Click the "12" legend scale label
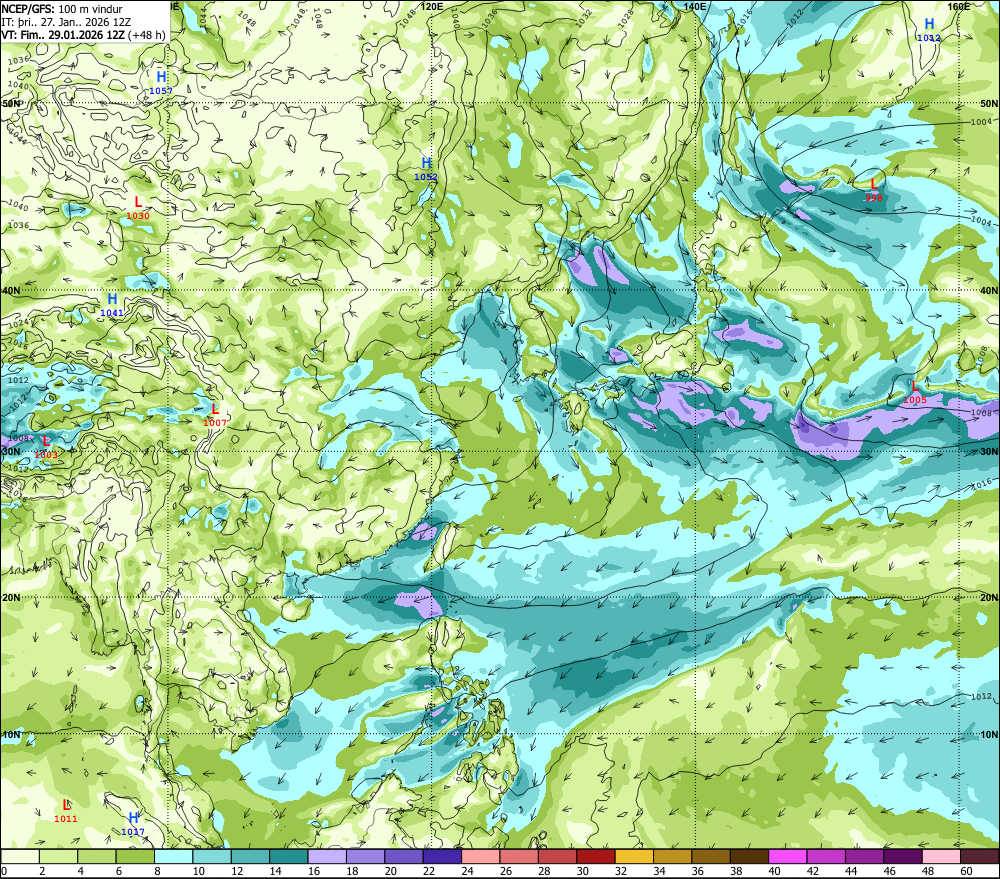The width and height of the screenshot is (1000, 879). coord(237,871)
